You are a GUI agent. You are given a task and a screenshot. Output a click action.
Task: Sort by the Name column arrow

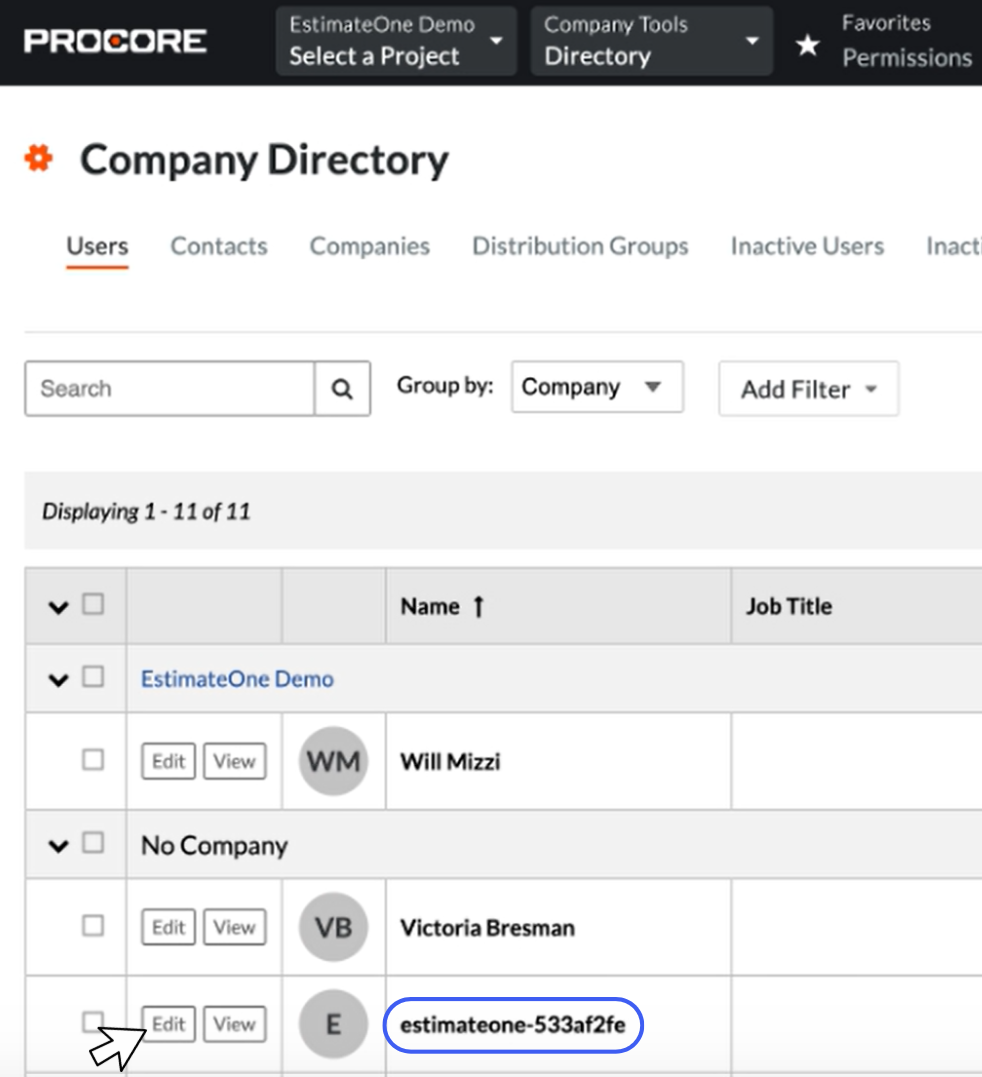pos(479,606)
